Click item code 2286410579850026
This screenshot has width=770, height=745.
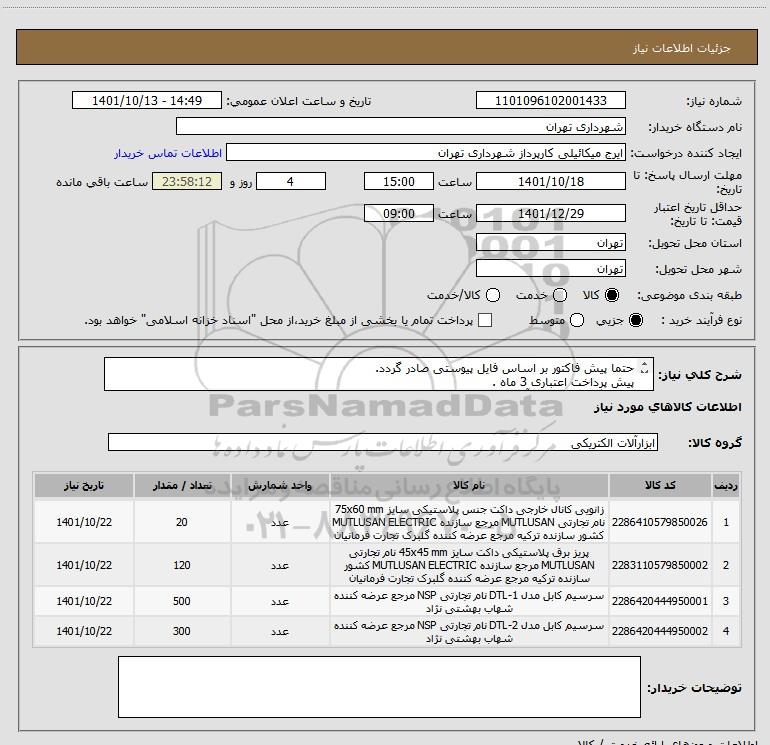click(x=660, y=522)
